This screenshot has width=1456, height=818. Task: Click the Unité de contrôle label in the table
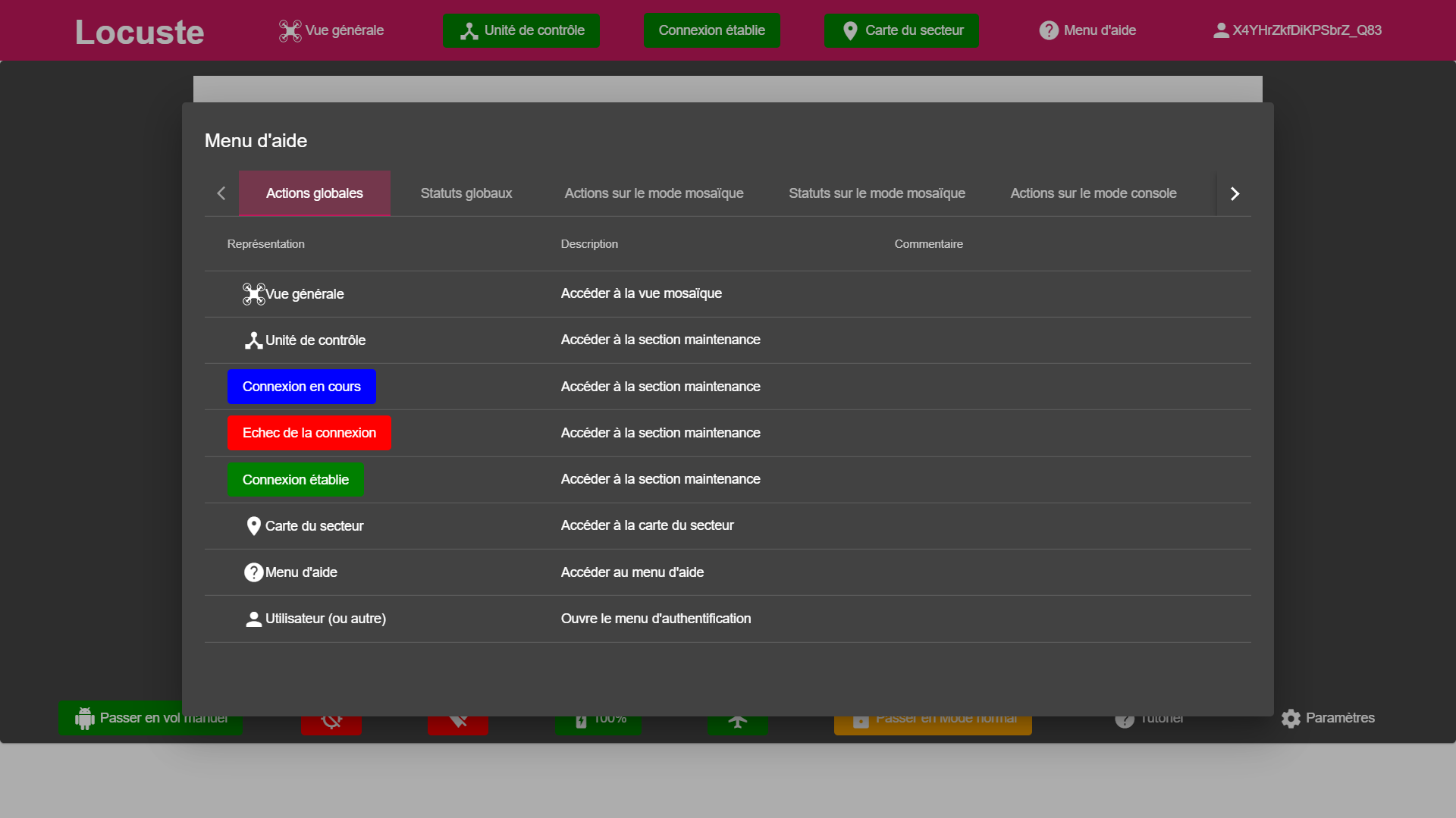(x=315, y=340)
